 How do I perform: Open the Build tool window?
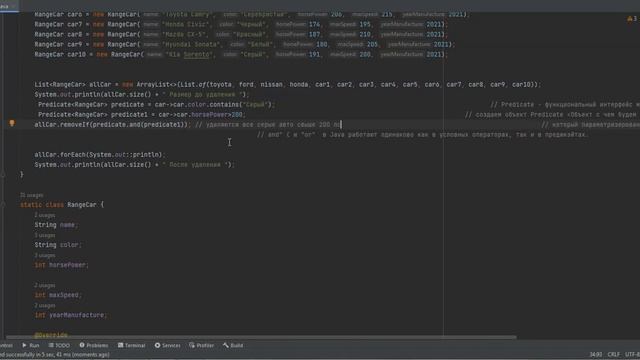(233, 345)
